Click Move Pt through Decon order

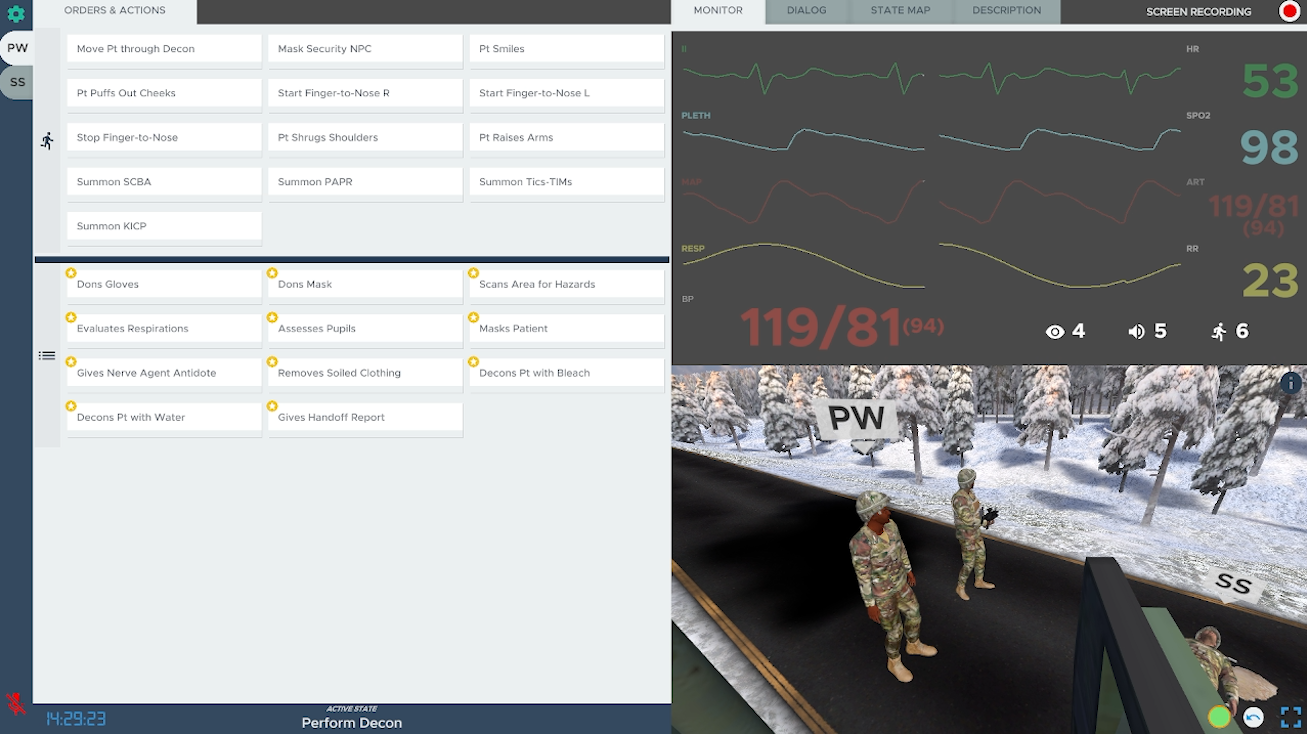click(x=164, y=49)
